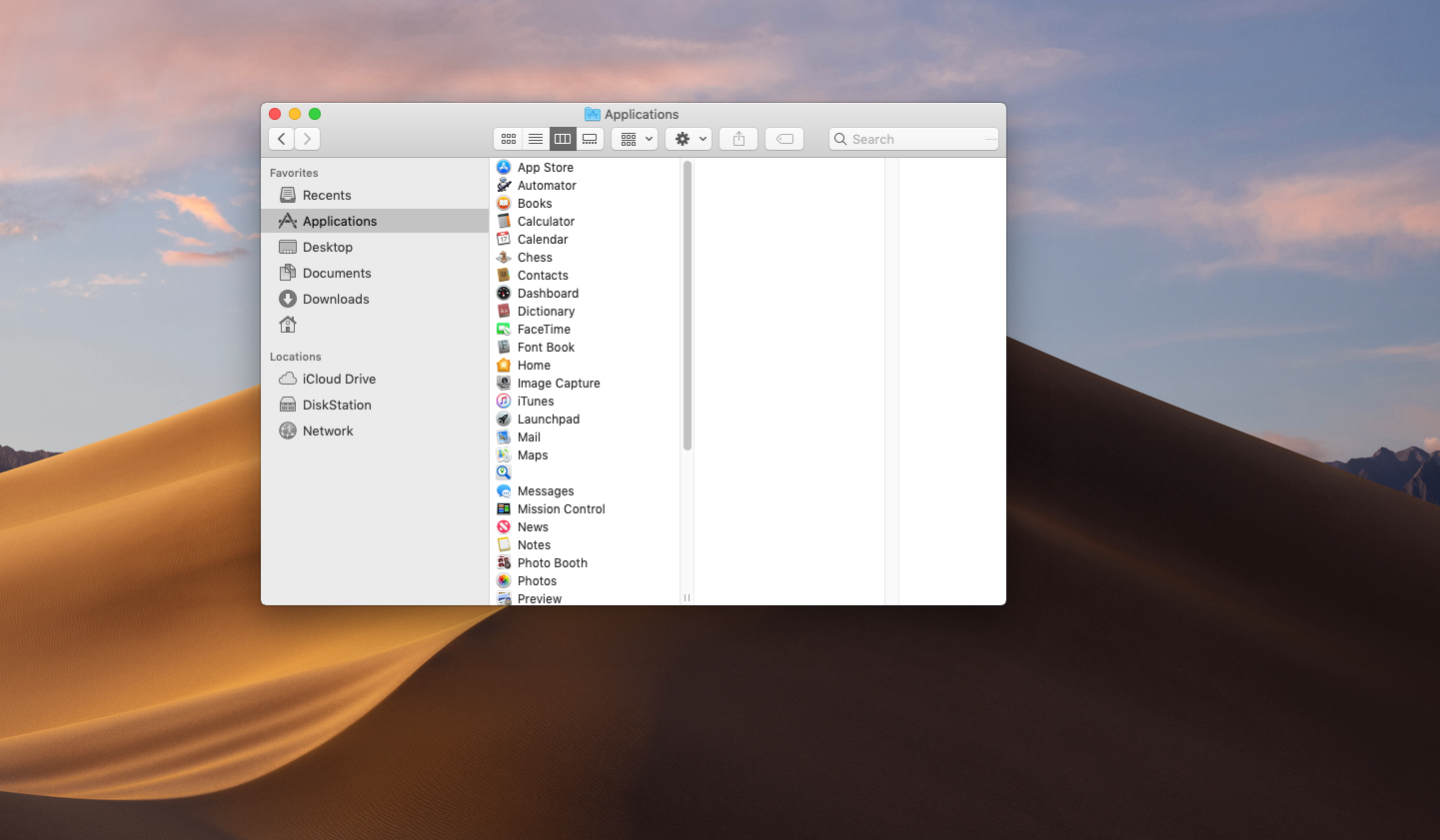
Task: Switch to list view in toolbar
Action: [x=536, y=139]
